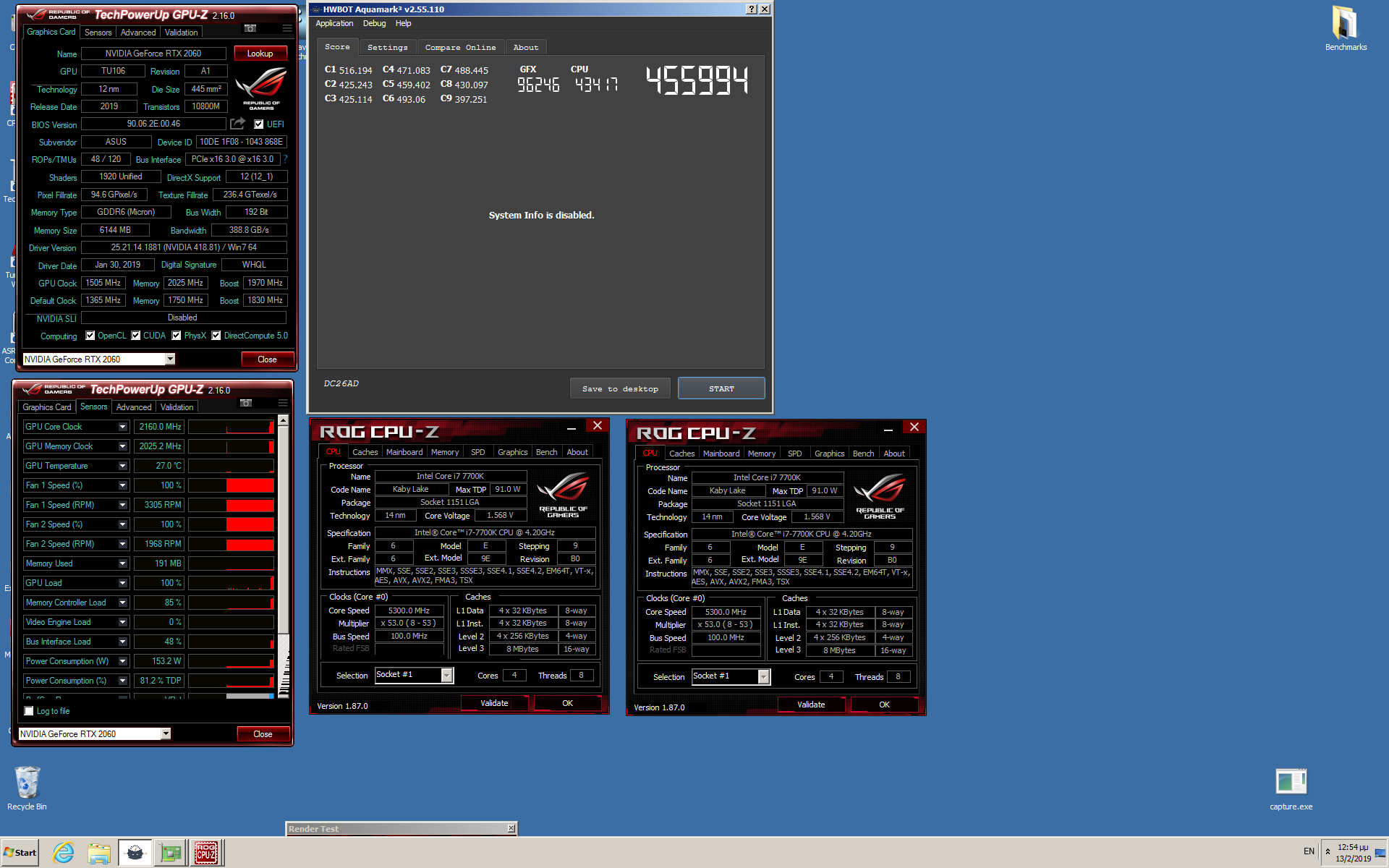Viewport: 1389px width, 868px height.
Task: Open Internet Explorer from the taskbar
Action: pyautogui.click(x=64, y=854)
